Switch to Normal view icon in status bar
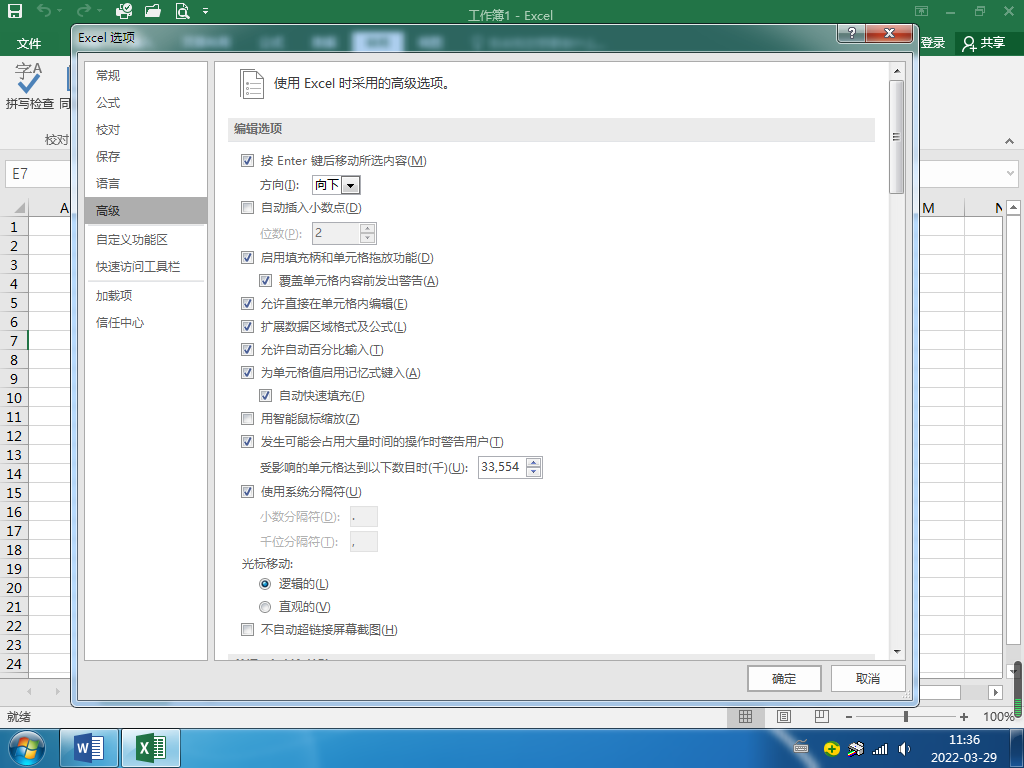Screen dimensions: 1024x768 [x=745, y=716]
